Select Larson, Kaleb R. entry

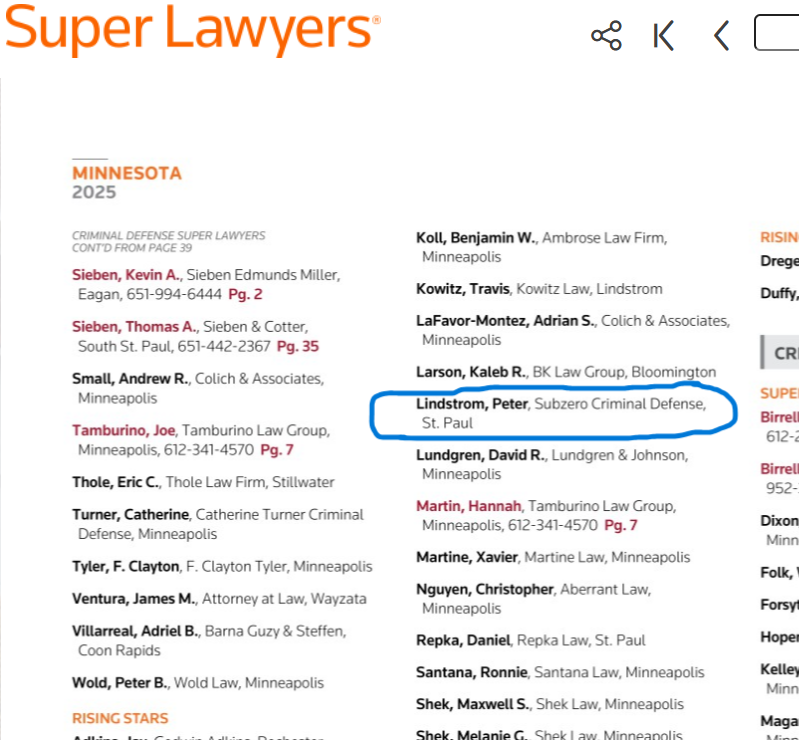[x=566, y=372]
